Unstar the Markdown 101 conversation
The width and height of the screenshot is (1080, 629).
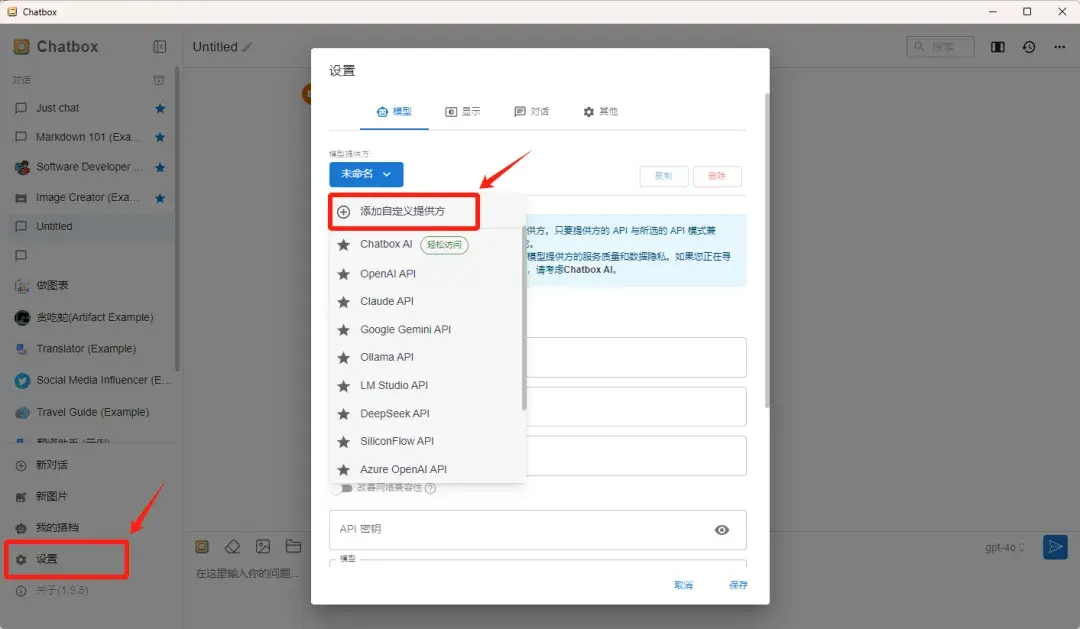coord(160,137)
